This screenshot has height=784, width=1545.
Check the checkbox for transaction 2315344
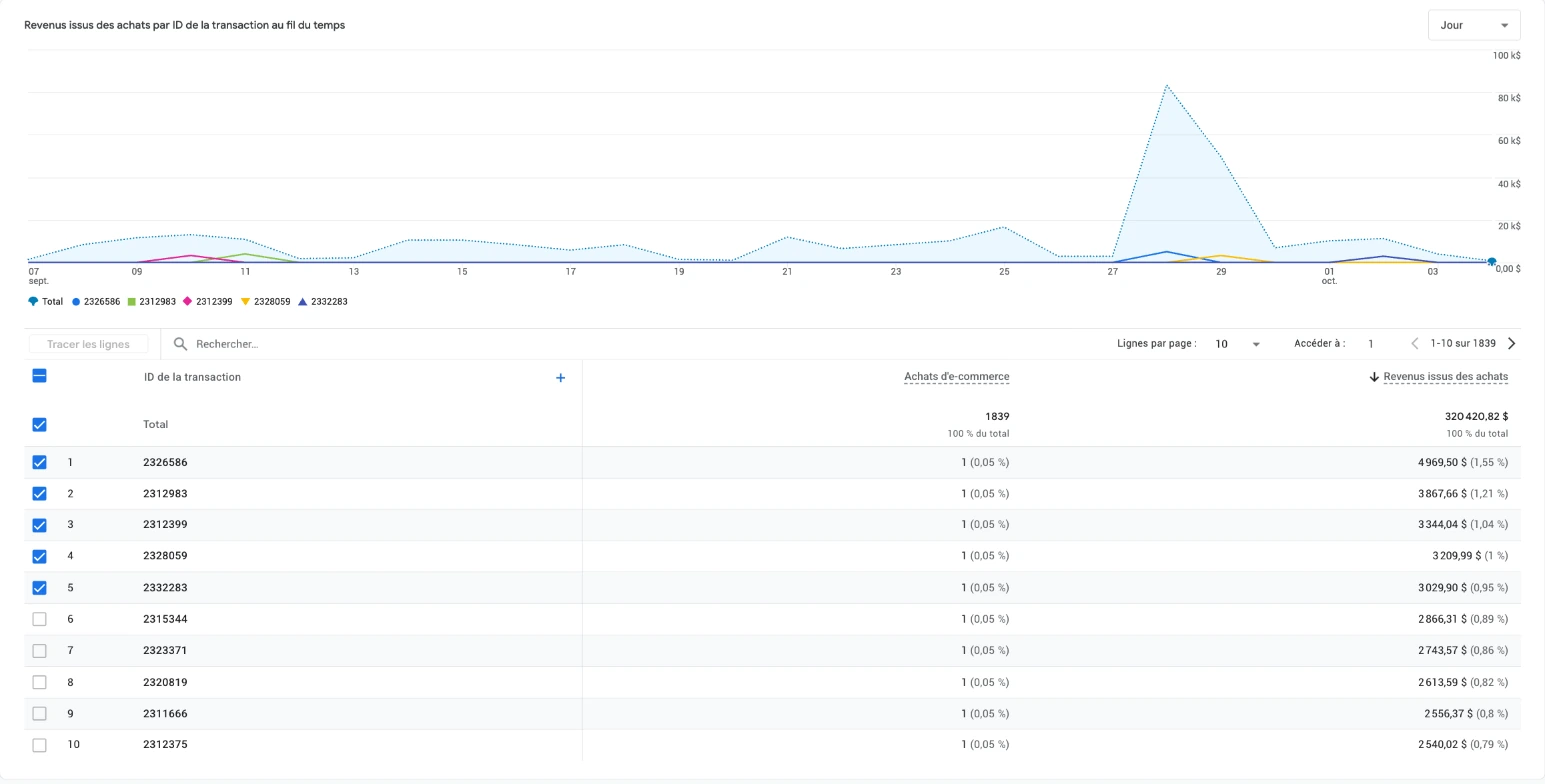pyautogui.click(x=40, y=619)
